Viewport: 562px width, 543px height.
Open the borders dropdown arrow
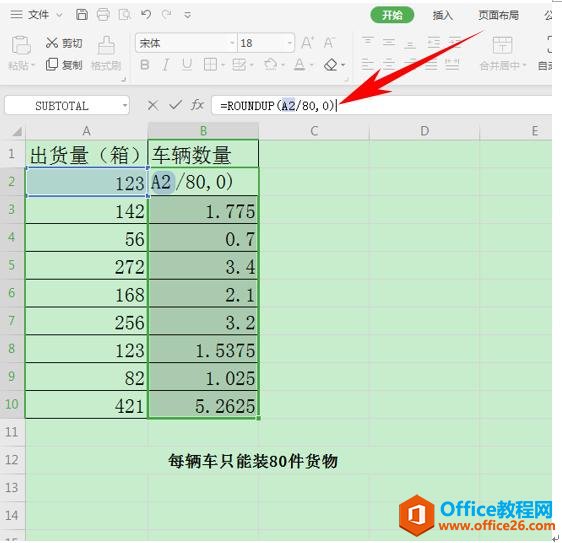[223, 65]
